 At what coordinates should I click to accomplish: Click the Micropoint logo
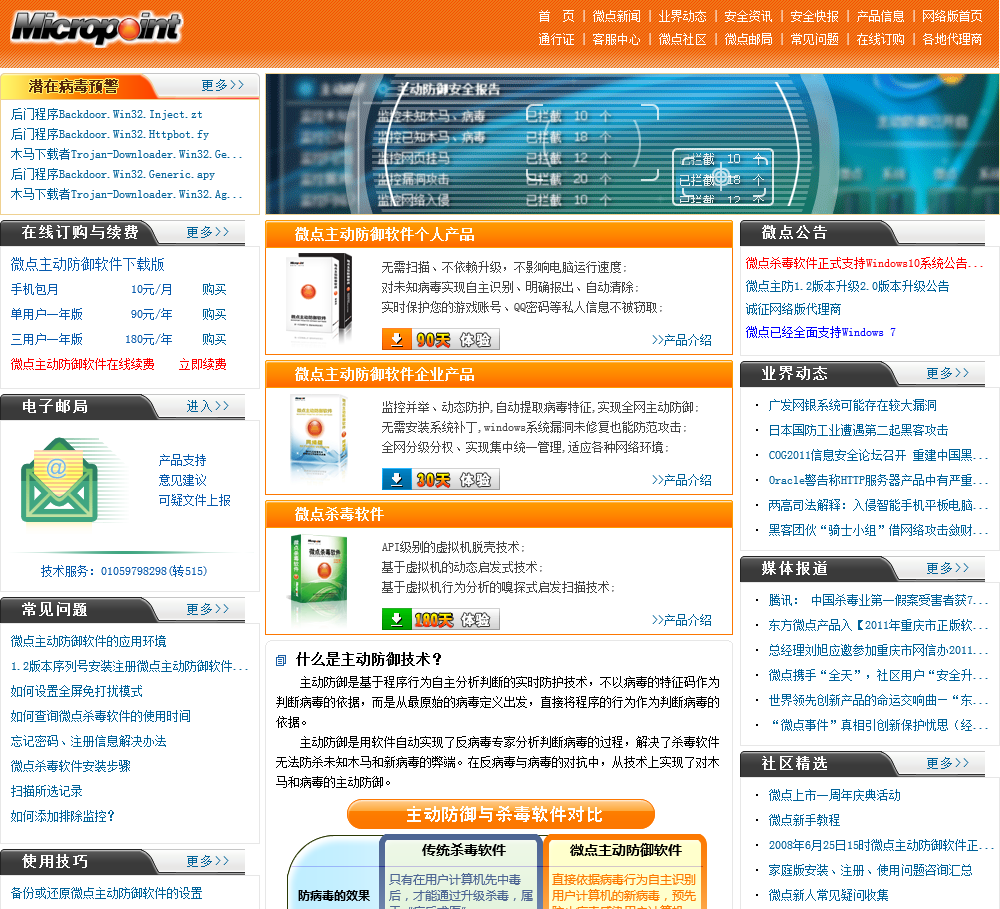pos(96,27)
